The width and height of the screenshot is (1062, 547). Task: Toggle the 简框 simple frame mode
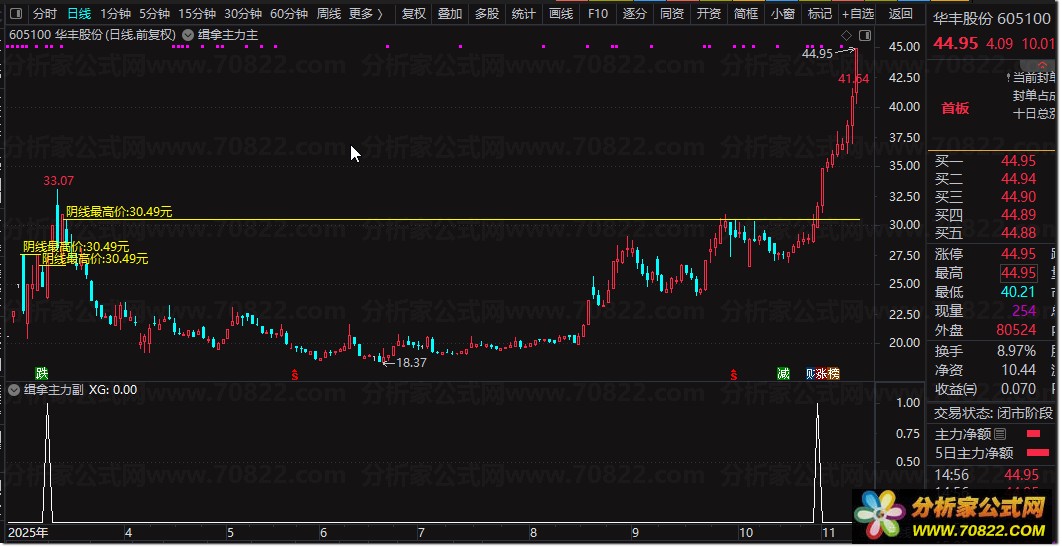point(746,14)
